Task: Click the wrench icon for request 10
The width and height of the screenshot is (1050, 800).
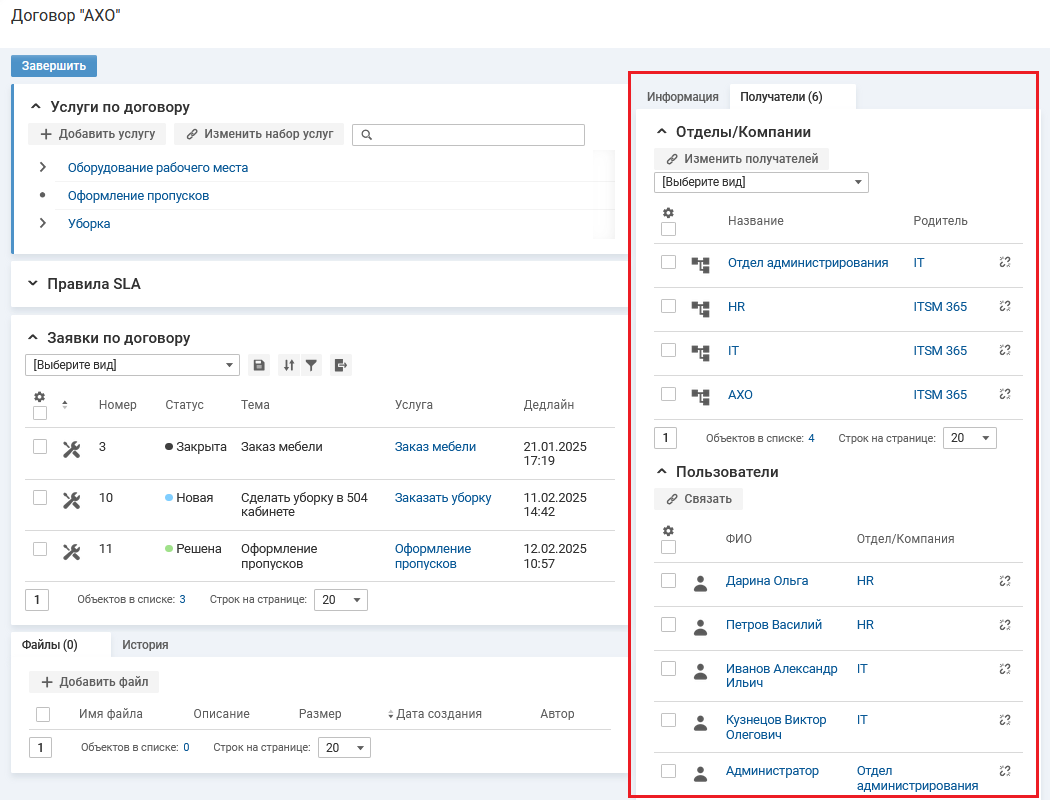Action: pos(71,498)
